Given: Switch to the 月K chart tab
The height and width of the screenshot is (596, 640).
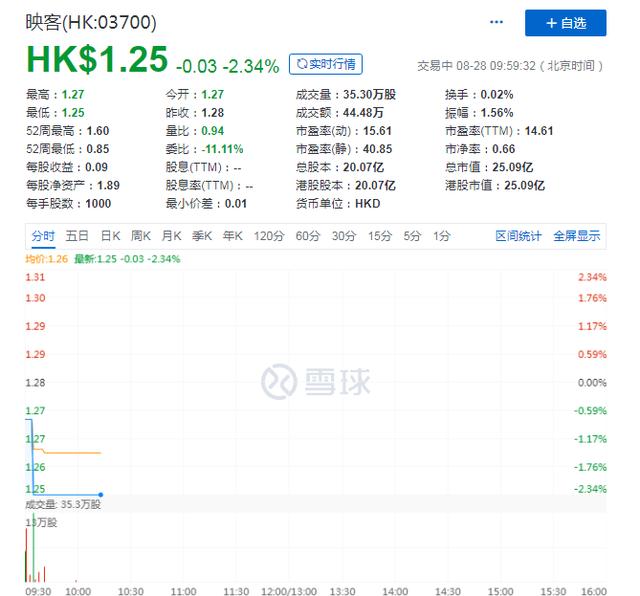Looking at the screenshot, I should tap(171, 236).
